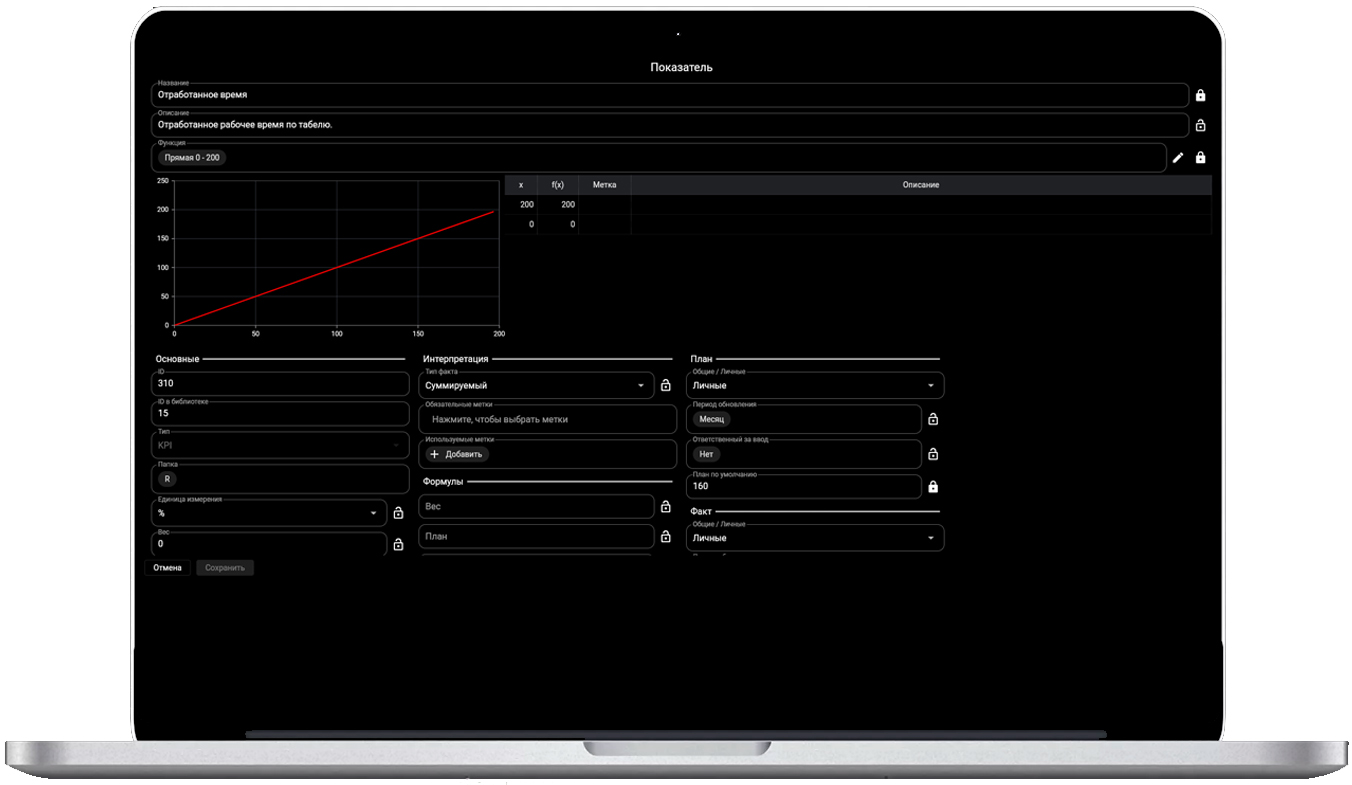Click the Обязательные метки selection field
Viewport: 1352px width, 785px height.
pyautogui.click(x=547, y=420)
